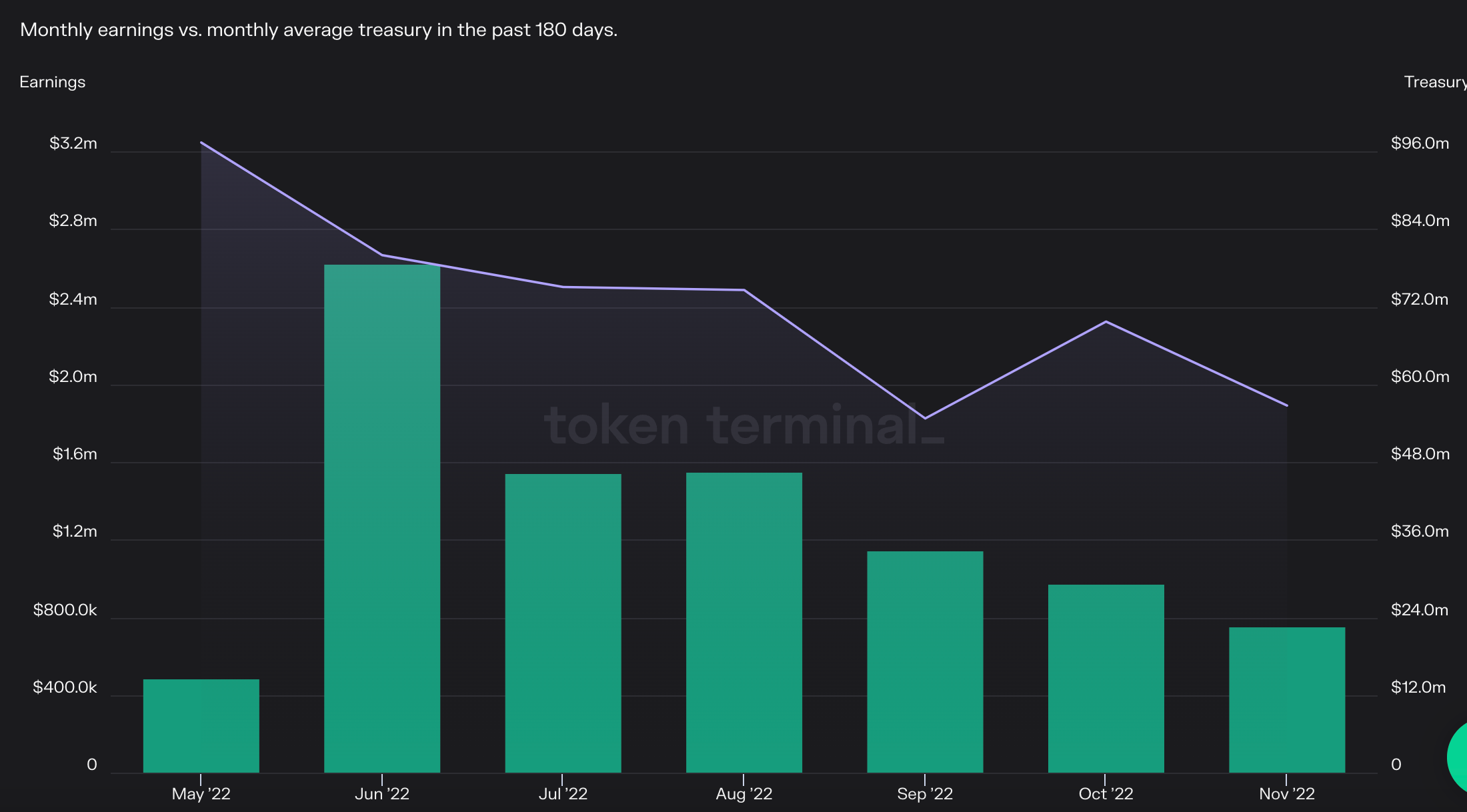The height and width of the screenshot is (812, 1467).
Task: Select the Aug '22 earnings bar
Action: [744, 623]
